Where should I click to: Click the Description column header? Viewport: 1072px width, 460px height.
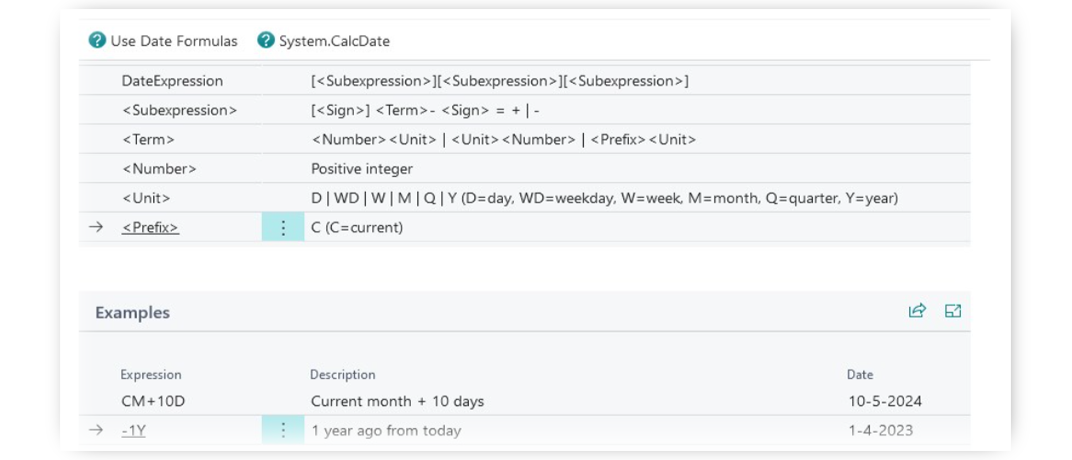tap(343, 375)
